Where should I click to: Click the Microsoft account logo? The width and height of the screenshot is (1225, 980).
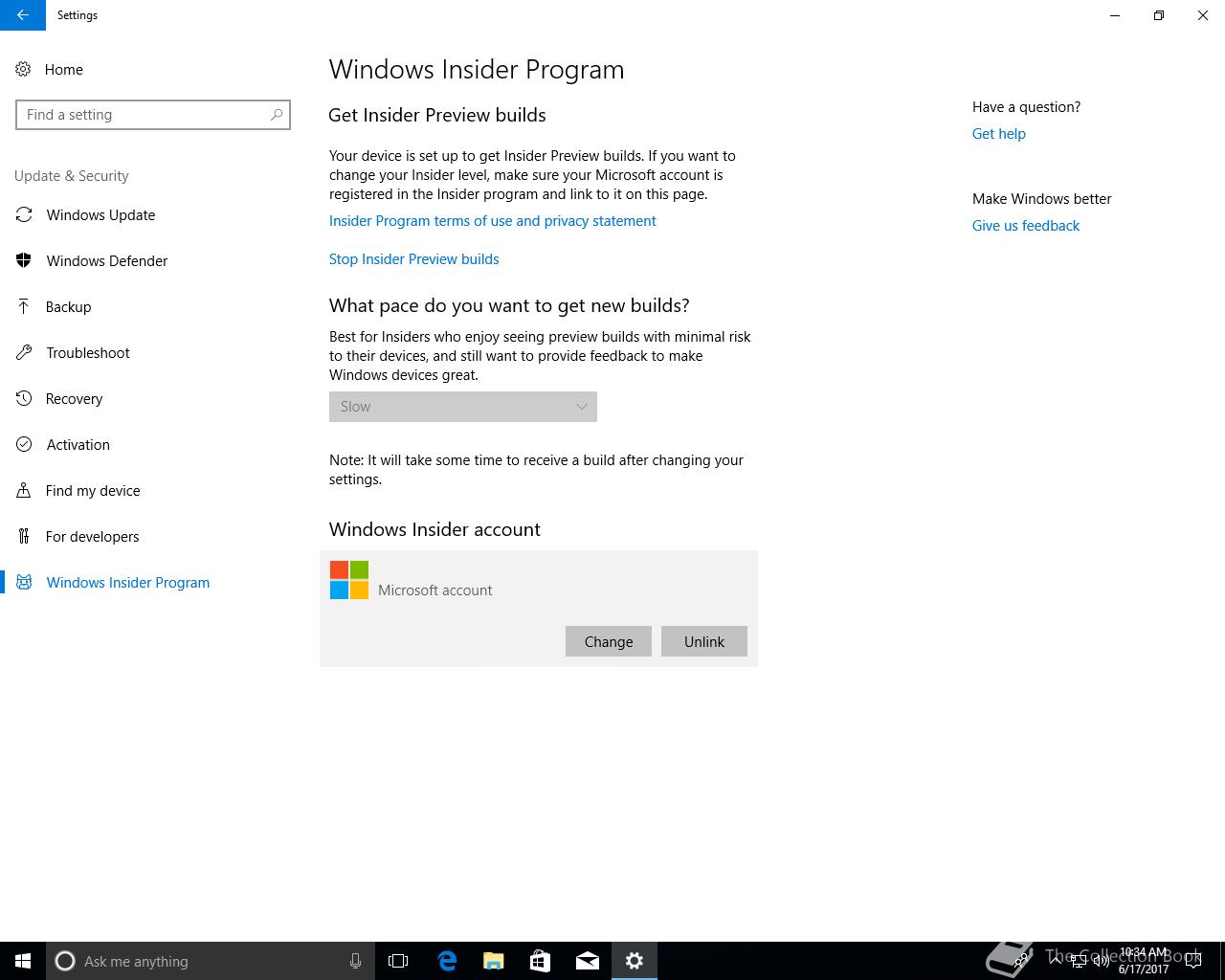(349, 580)
